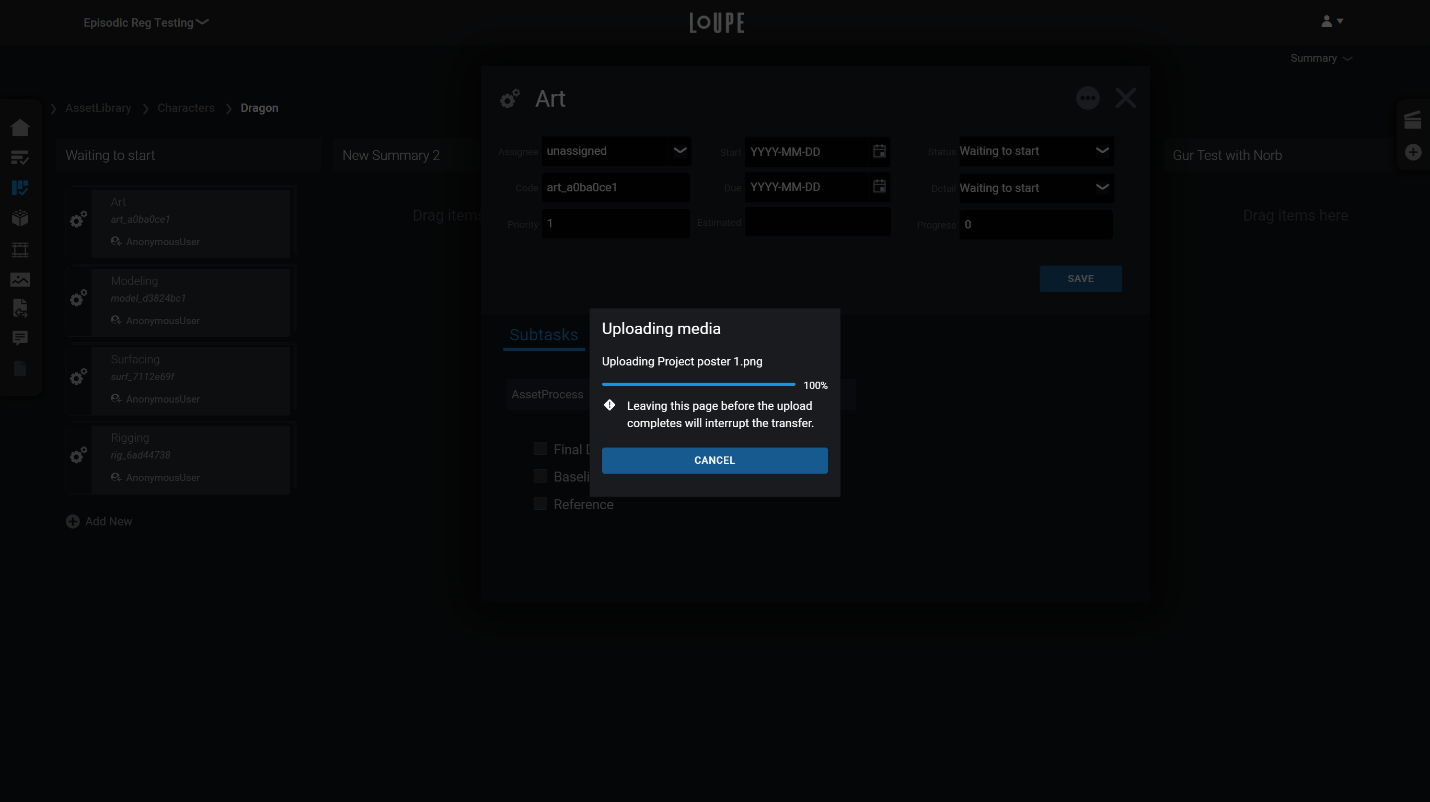Open the Start date calendar picker
The height and width of the screenshot is (802, 1430).
click(879, 151)
